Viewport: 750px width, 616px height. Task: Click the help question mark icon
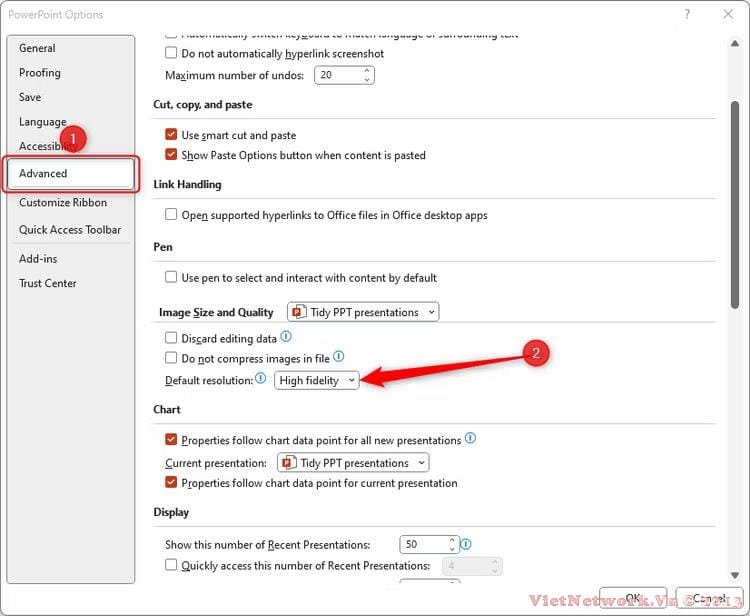coord(687,14)
